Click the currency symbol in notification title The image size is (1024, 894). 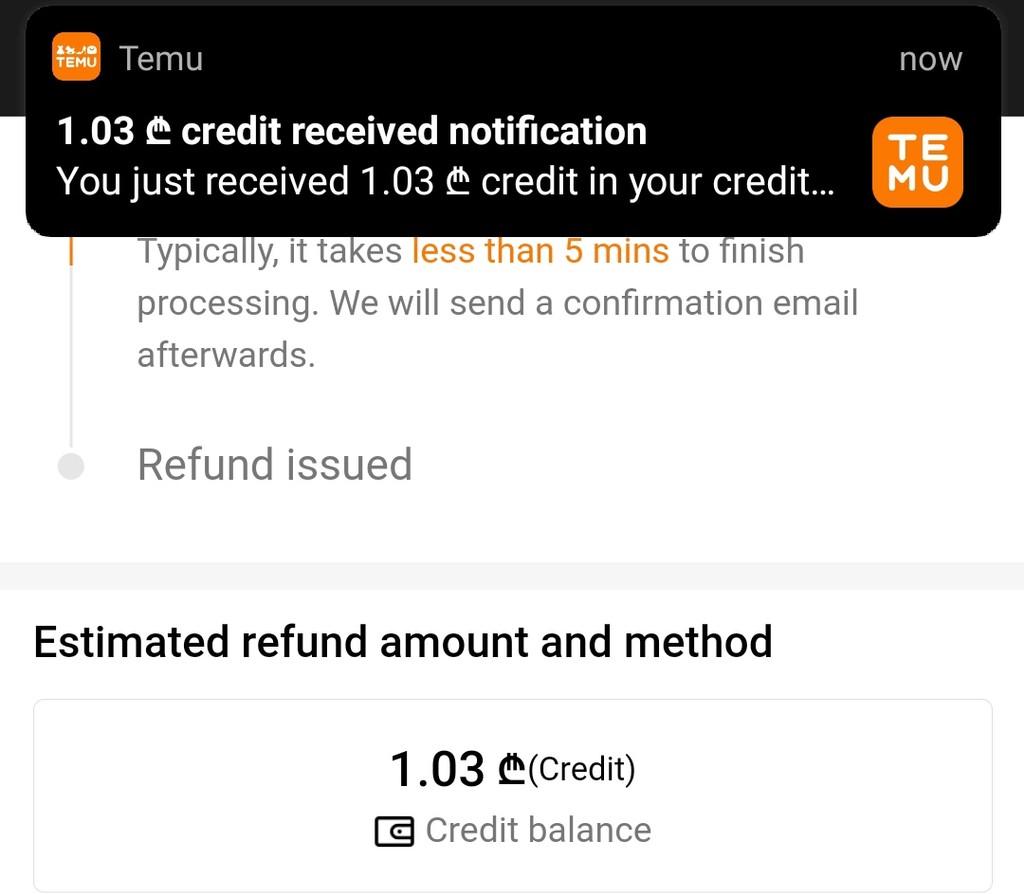[x=160, y=132]
